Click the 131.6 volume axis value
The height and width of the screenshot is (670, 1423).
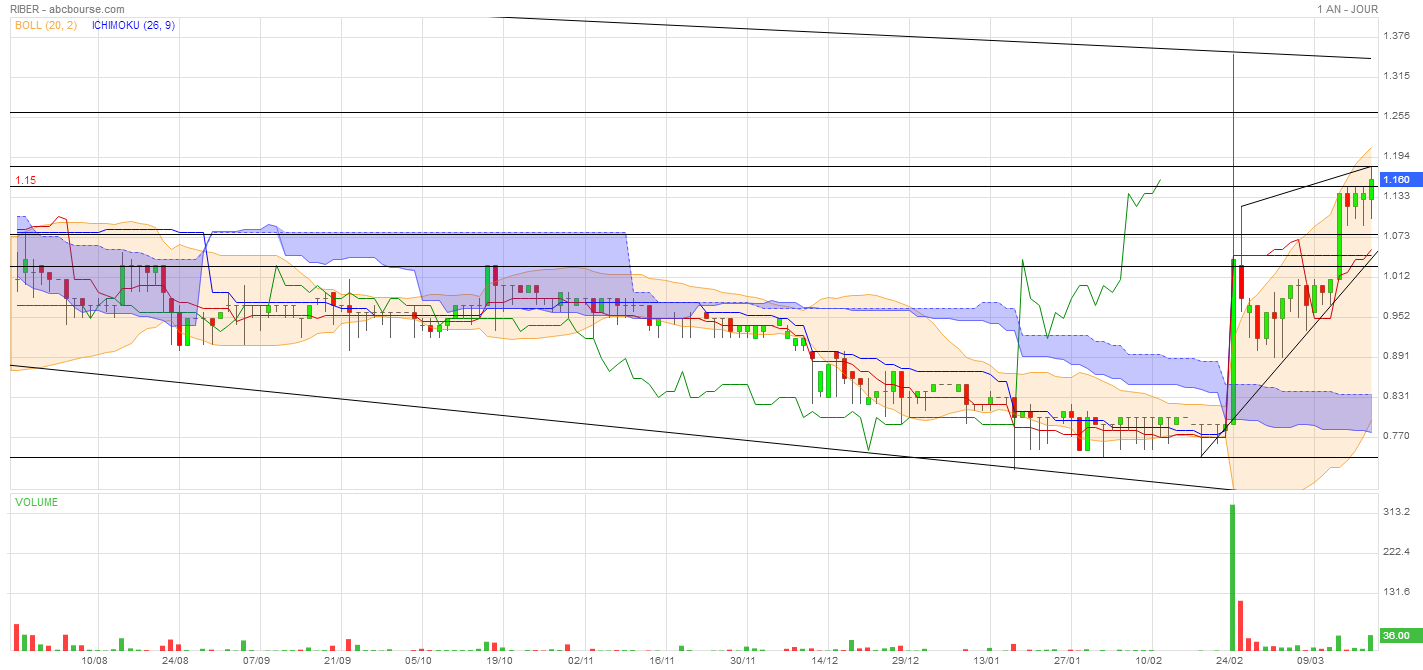(x=1395, y=592)
